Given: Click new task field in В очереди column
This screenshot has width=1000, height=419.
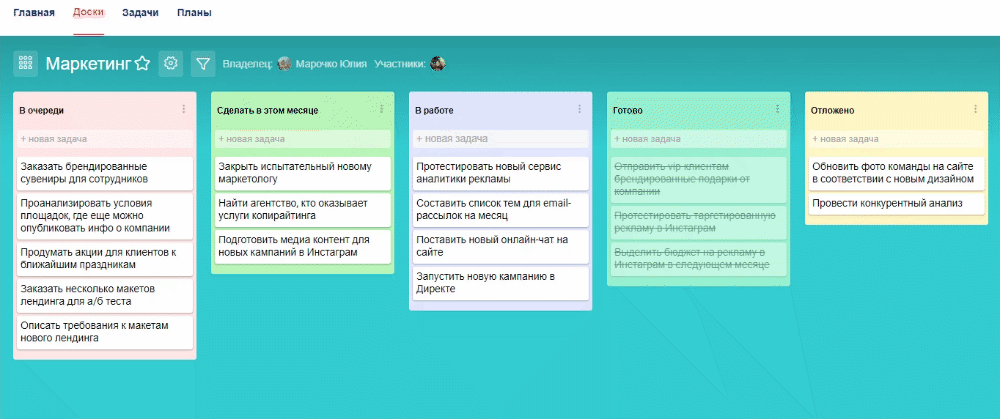Looking at the screenshot, I should coord(104,139).
